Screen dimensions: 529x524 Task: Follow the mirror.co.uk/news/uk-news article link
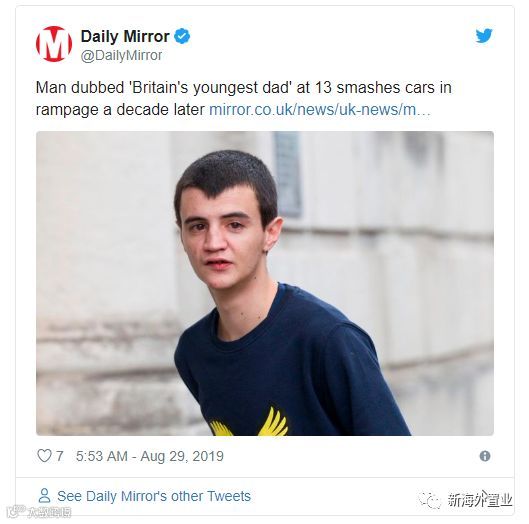[320, 110]
